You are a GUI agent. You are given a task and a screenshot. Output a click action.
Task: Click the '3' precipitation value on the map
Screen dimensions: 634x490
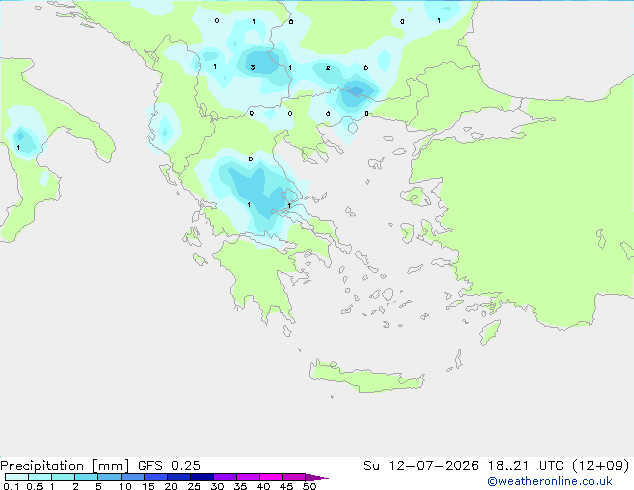(x=253, y=67)
